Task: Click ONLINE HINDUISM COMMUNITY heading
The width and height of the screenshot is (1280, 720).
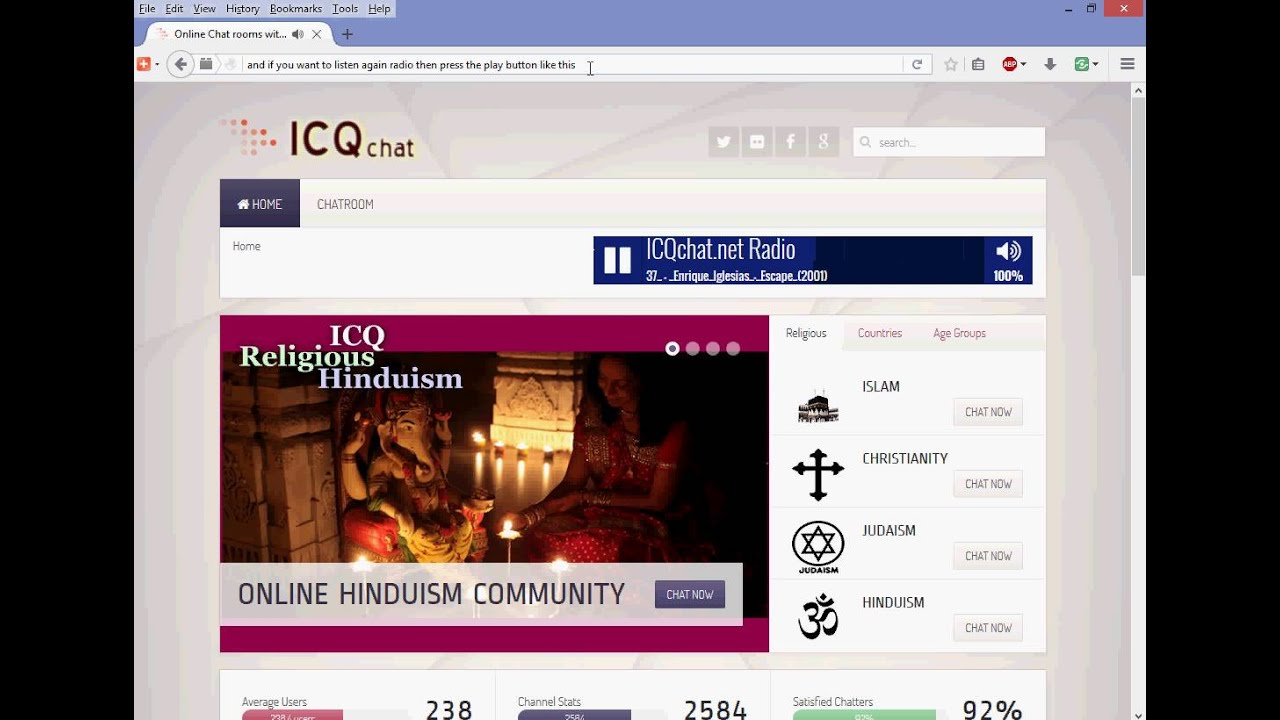Action: click(431, 594)
